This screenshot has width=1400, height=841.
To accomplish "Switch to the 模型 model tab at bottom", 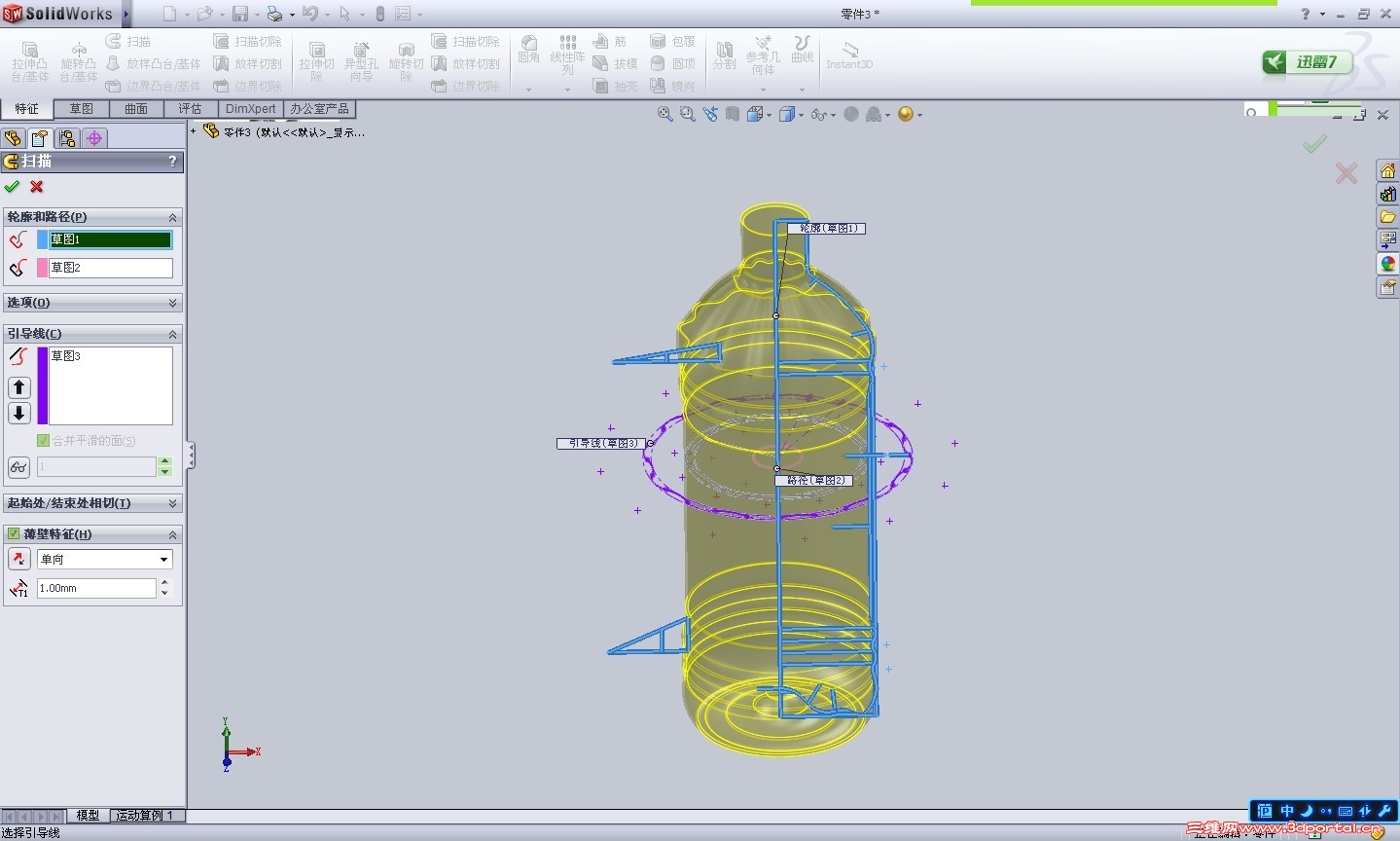I will coord(88,816).
